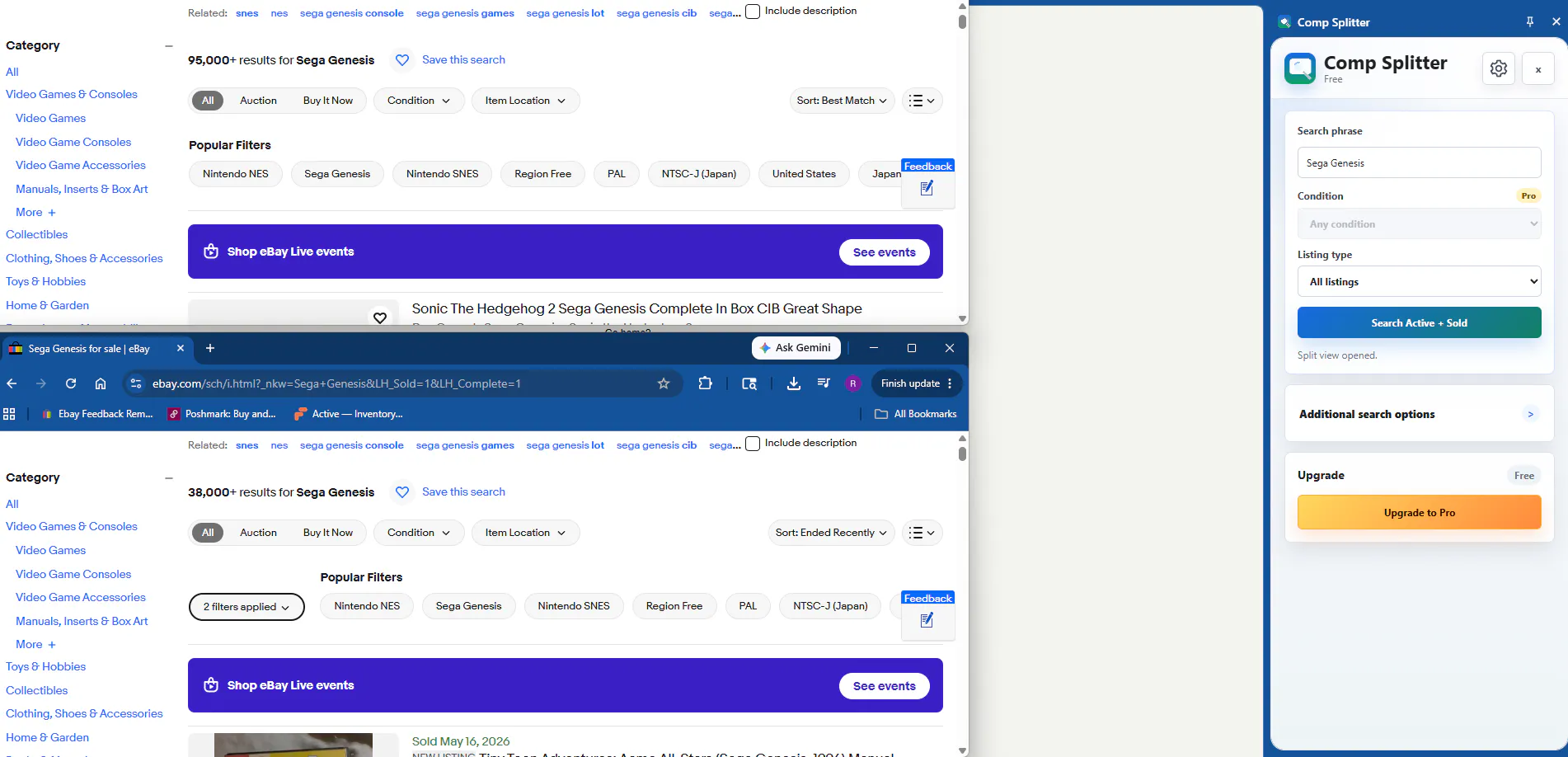Open 2 filters applied dropdown
1568x757 pixels.
coord(246,607)
